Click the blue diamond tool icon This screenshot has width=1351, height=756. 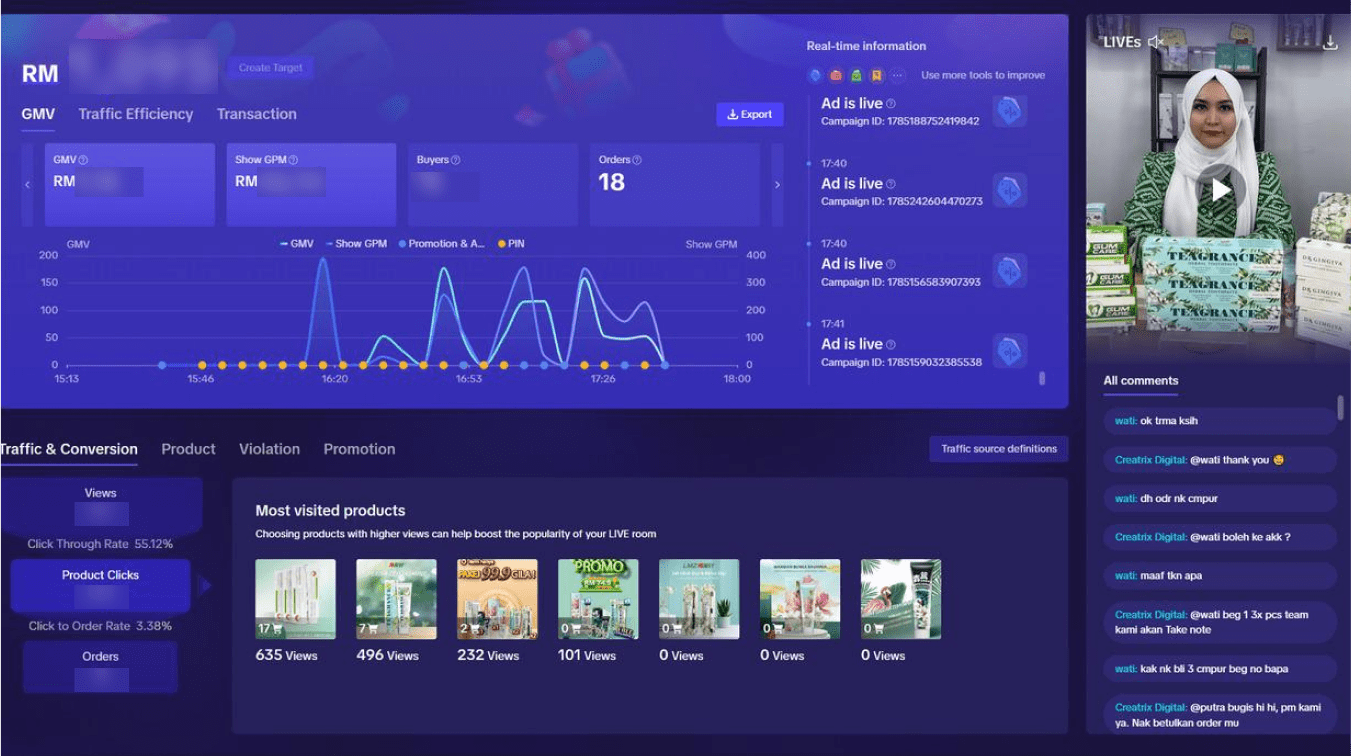pyautogui.click(x=815, y=75)
